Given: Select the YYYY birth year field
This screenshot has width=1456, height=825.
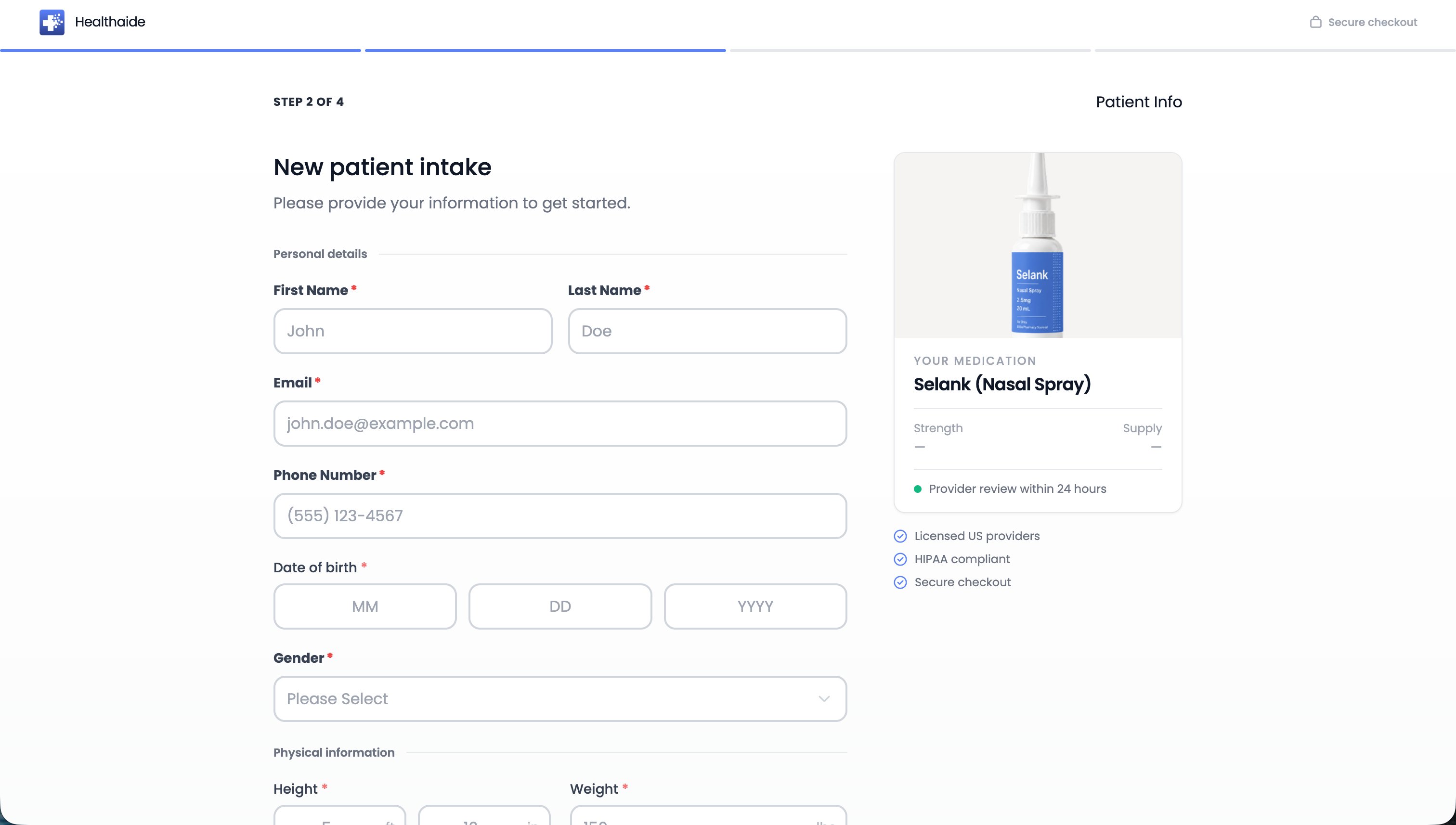Looking at the screenshot, I should (x=755, y=606).
